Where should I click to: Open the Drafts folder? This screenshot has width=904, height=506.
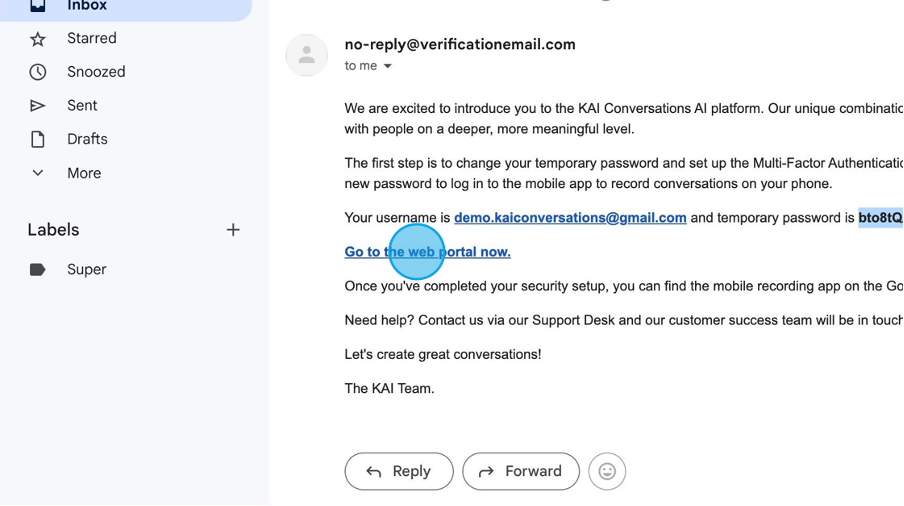tap(87, 140)
